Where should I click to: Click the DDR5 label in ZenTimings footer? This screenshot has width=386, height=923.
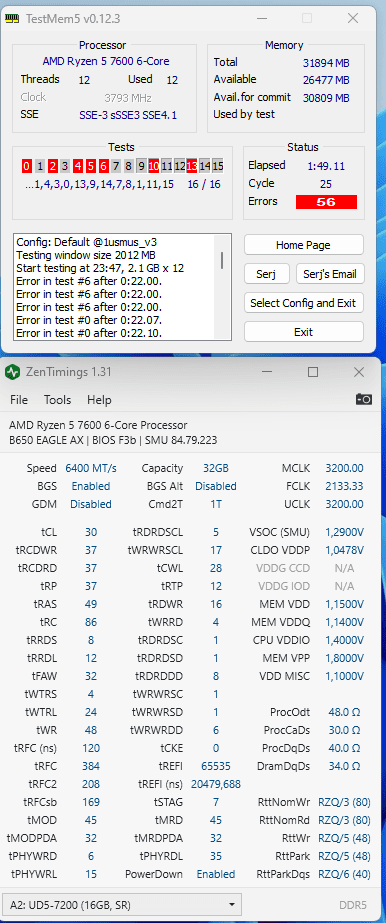(x=353, y=904)
